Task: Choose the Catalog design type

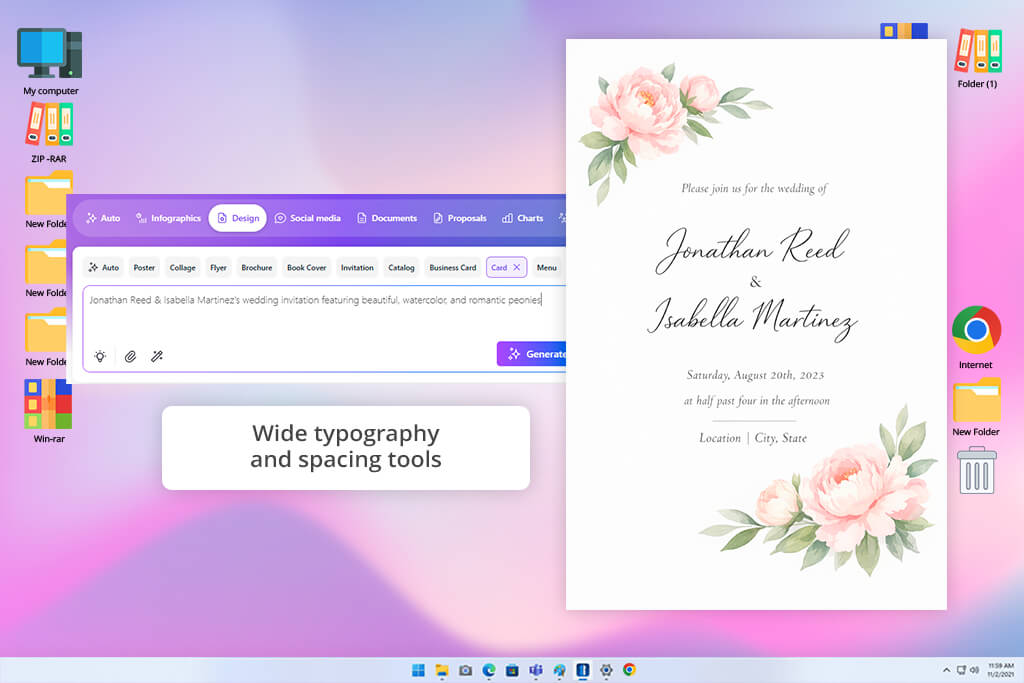Action: click(x=401, y=268)
